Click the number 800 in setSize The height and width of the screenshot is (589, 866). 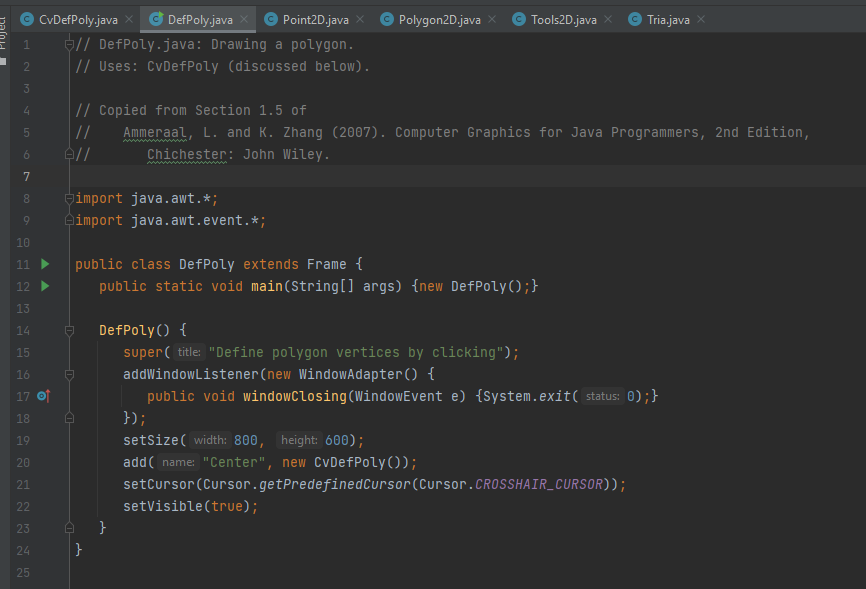point(246,440)
